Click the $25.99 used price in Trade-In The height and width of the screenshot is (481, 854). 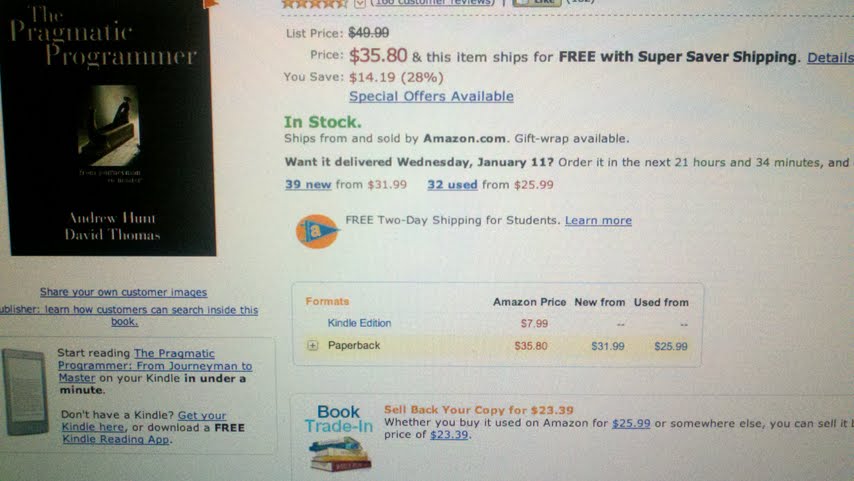click(x=631, y=423)
